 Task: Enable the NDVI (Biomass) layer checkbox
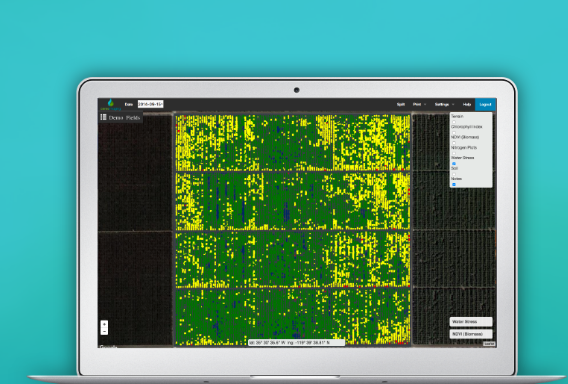tap(454, 143)
